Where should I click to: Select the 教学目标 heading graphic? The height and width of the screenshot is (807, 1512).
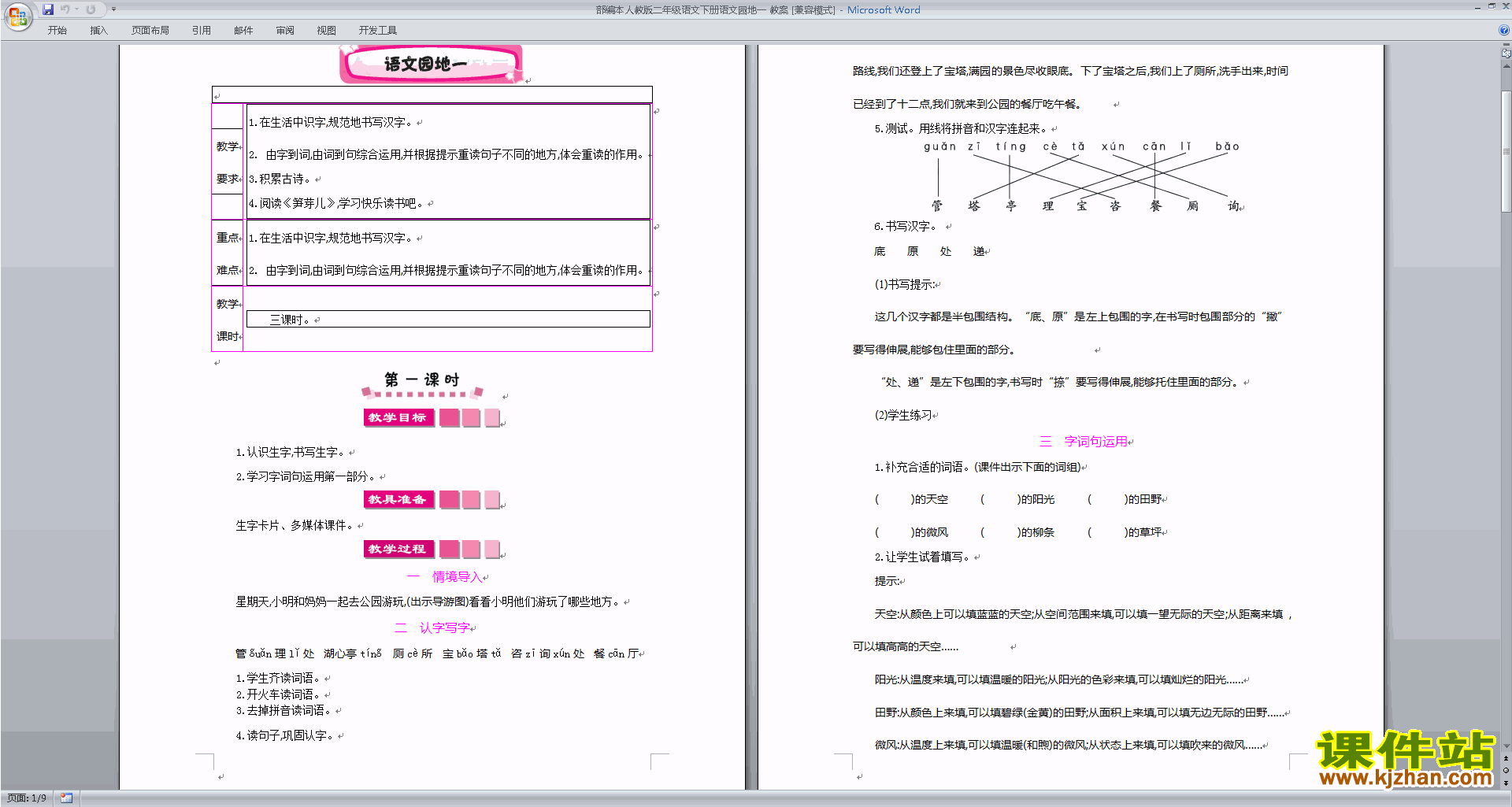click(x=432, y=417)
